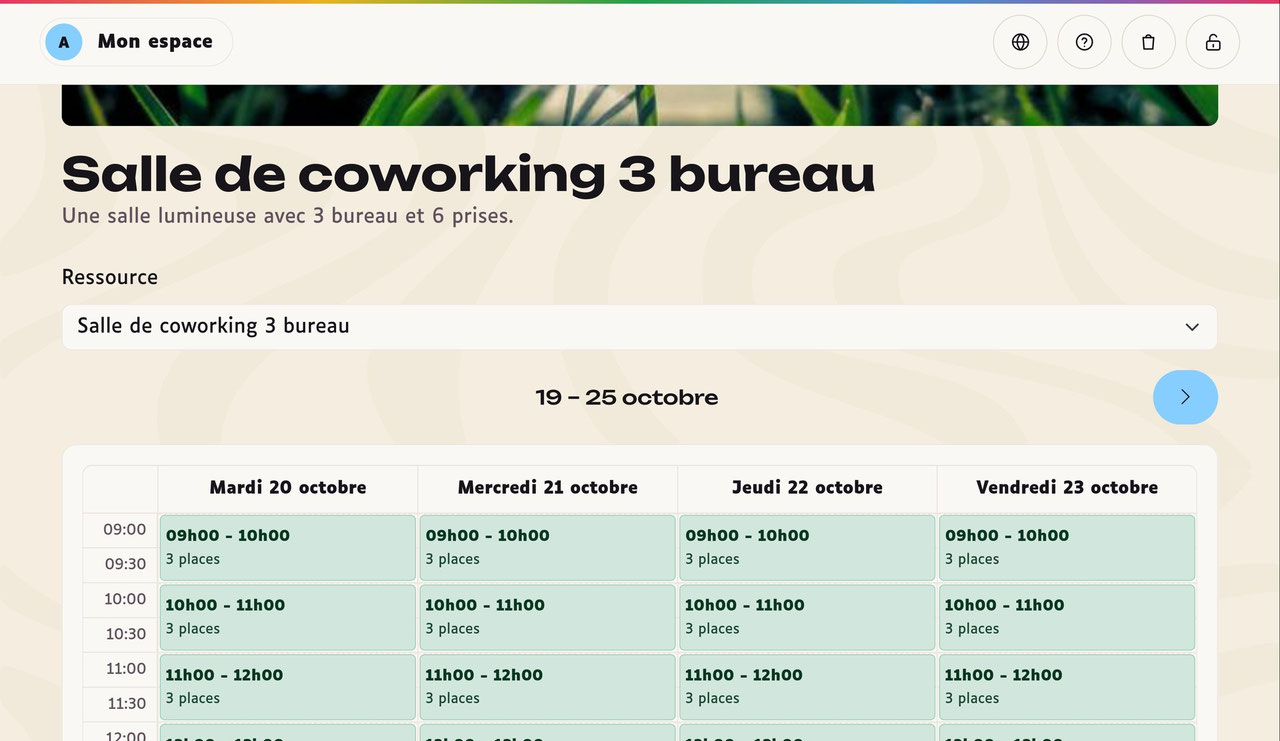Book Jeudi 22 slot 09h00 - 10h00

[807, 547]
